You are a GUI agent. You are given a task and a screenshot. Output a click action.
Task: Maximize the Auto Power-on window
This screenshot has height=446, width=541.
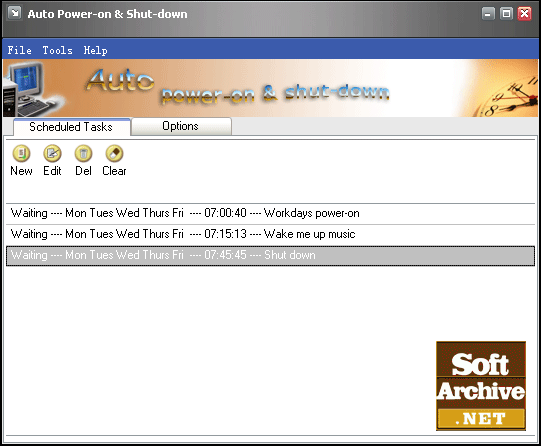(506, 14)
